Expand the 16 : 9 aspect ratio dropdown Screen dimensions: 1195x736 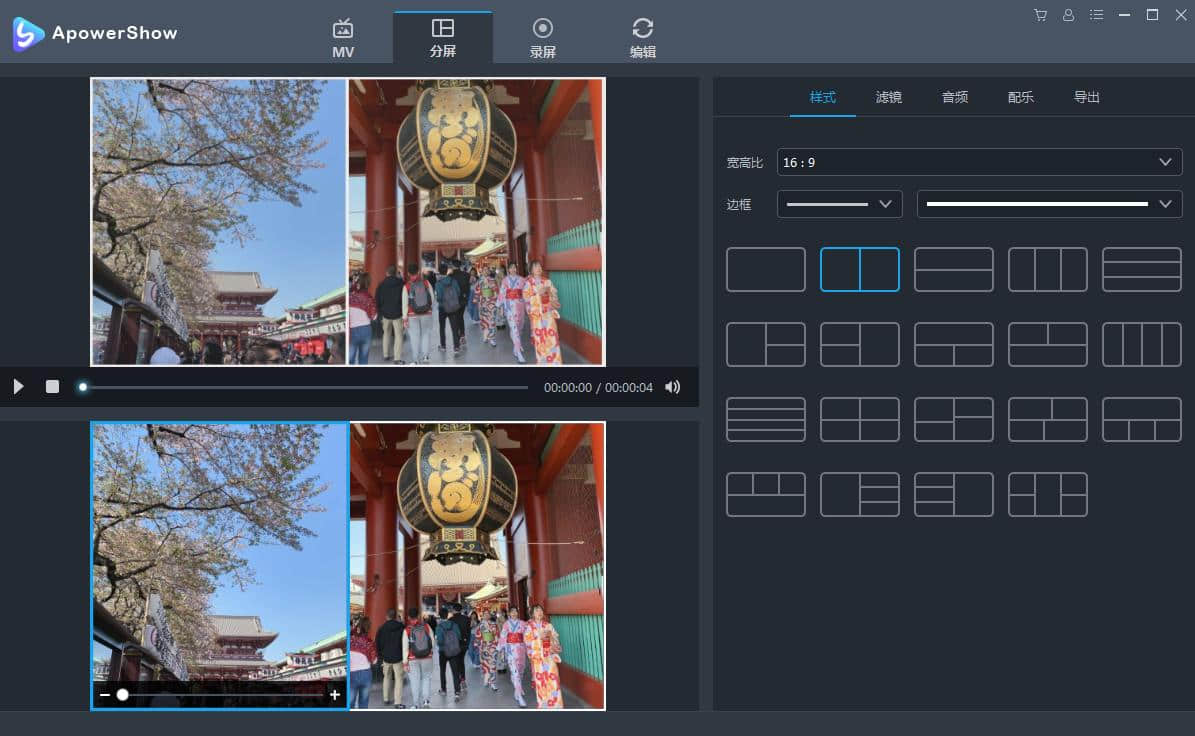(x=979, y=162)
